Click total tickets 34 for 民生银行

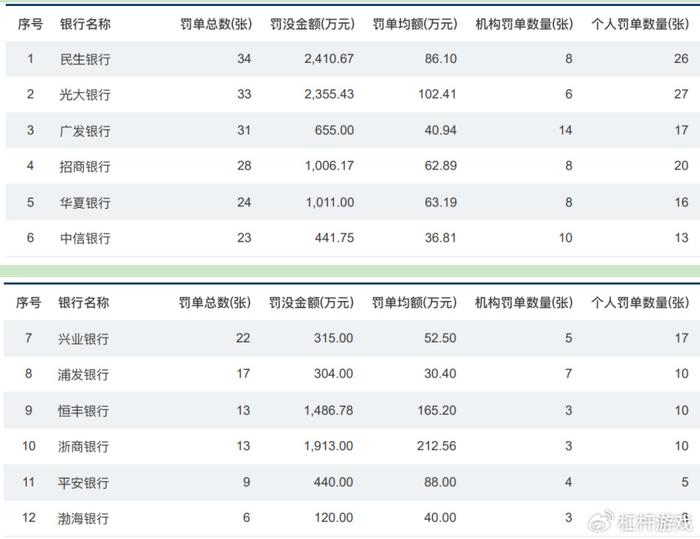coord(244,58)
